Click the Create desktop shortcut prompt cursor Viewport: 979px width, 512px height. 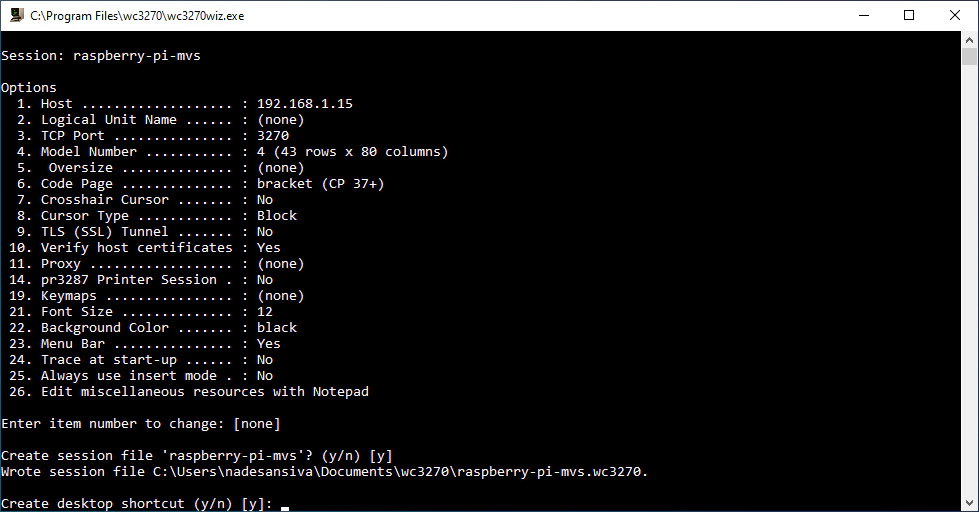[x=285, y=507]
